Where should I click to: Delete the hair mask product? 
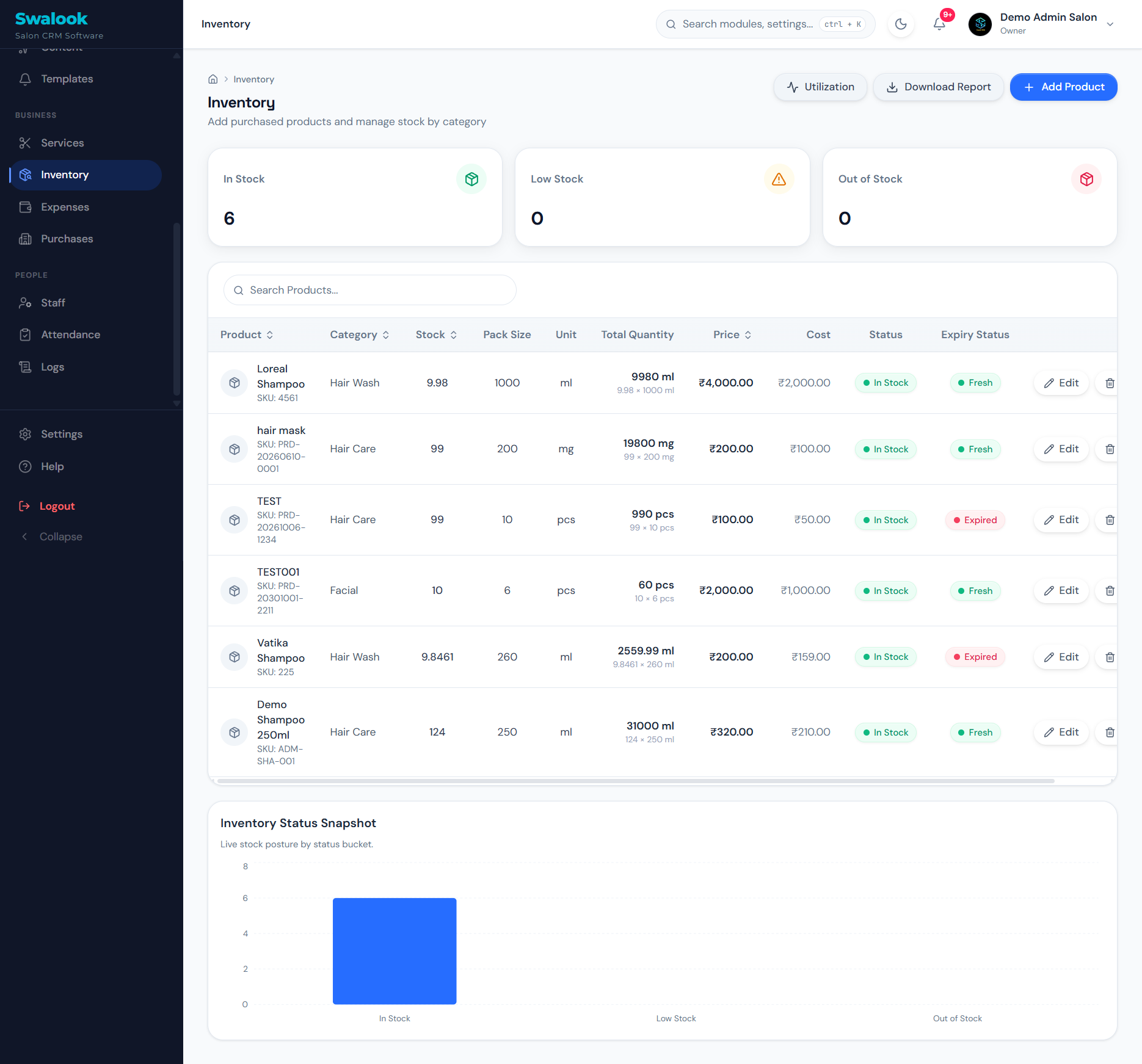[x=1110, y=449]
